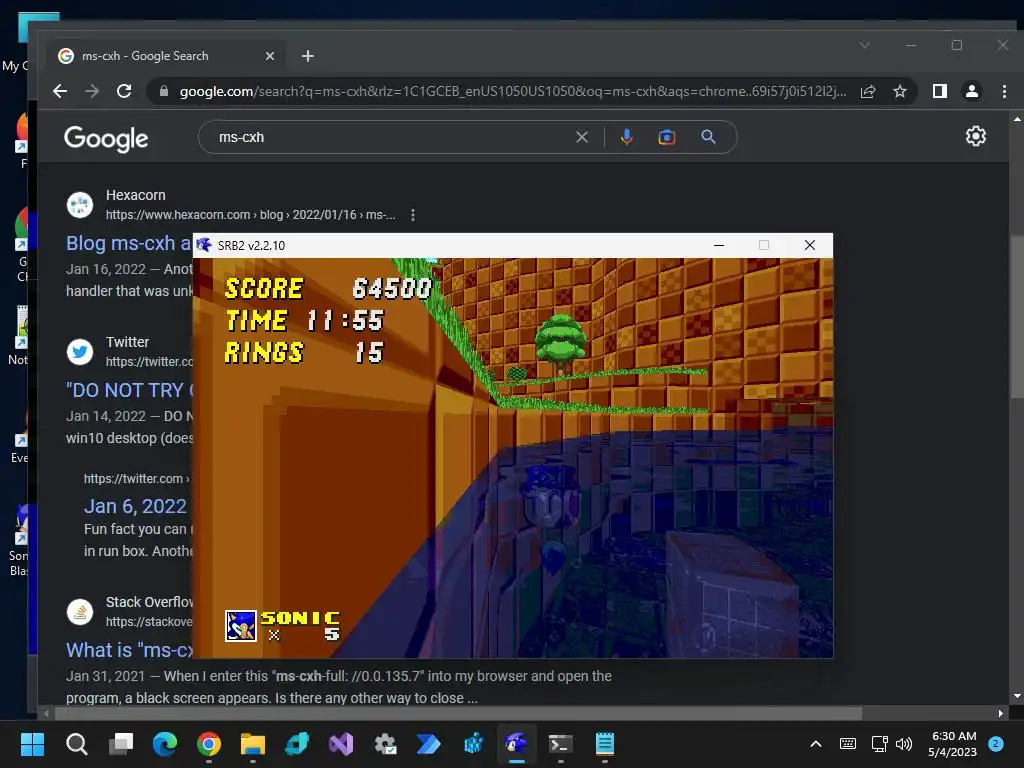Open Chrome three-dot menu
This screenshot has height=768, width=1024.
tap(1004, 91)
